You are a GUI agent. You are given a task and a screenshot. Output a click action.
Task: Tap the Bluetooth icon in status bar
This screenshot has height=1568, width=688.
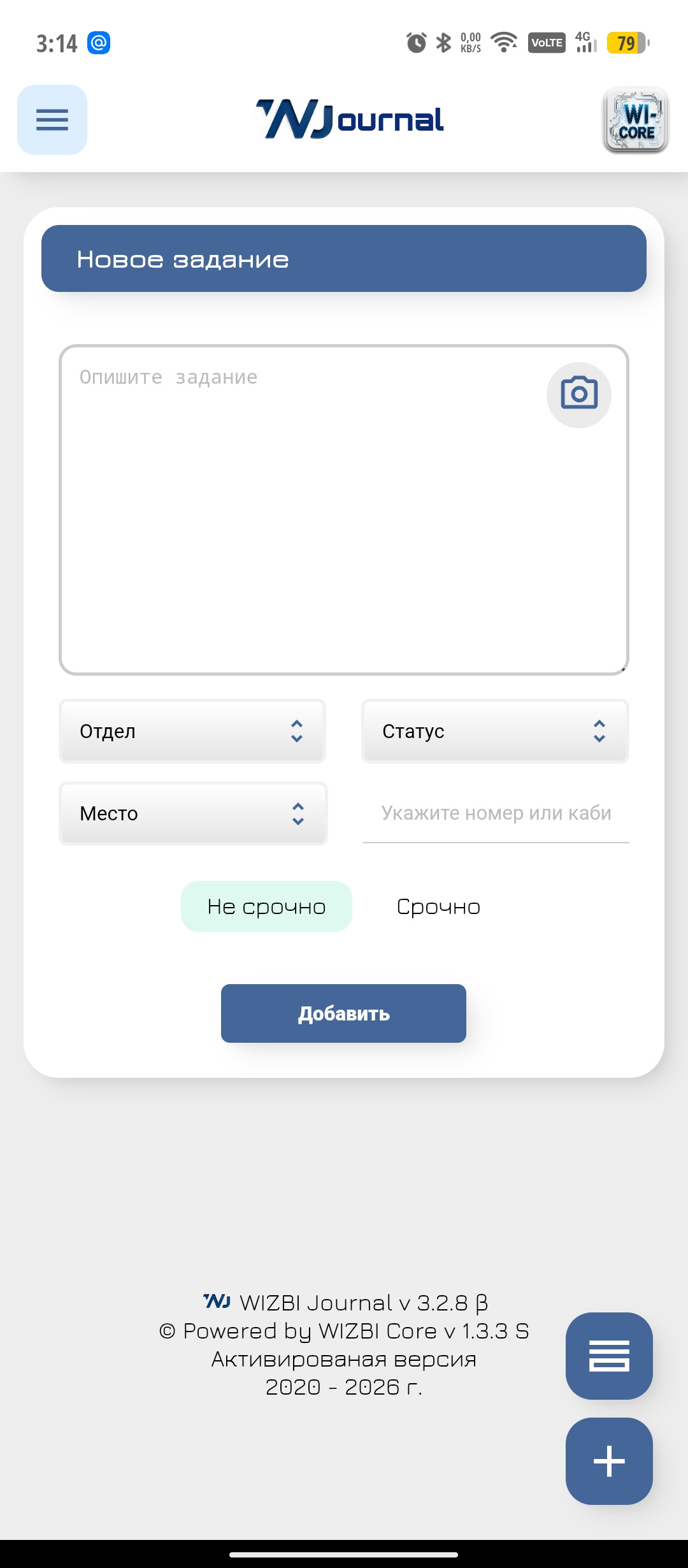click(443, 43)
